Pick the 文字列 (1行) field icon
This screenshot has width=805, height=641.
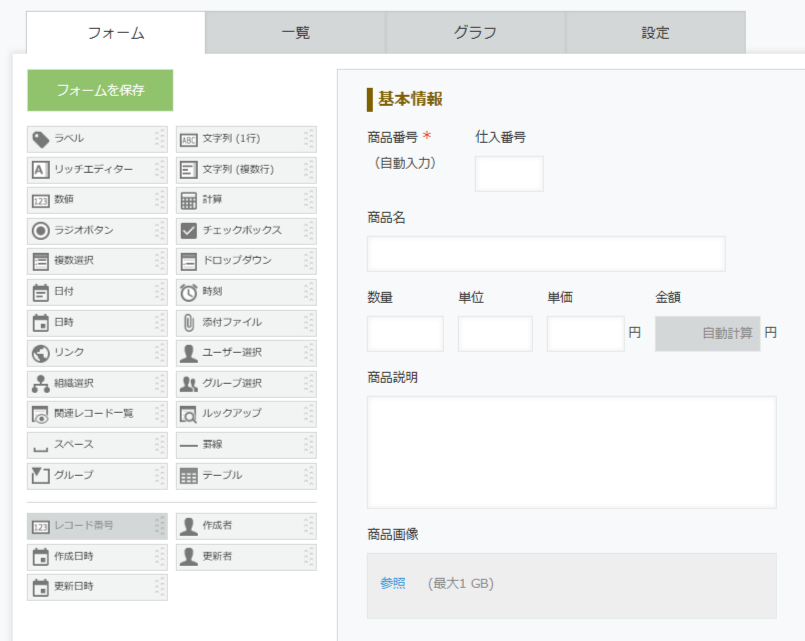188,140
